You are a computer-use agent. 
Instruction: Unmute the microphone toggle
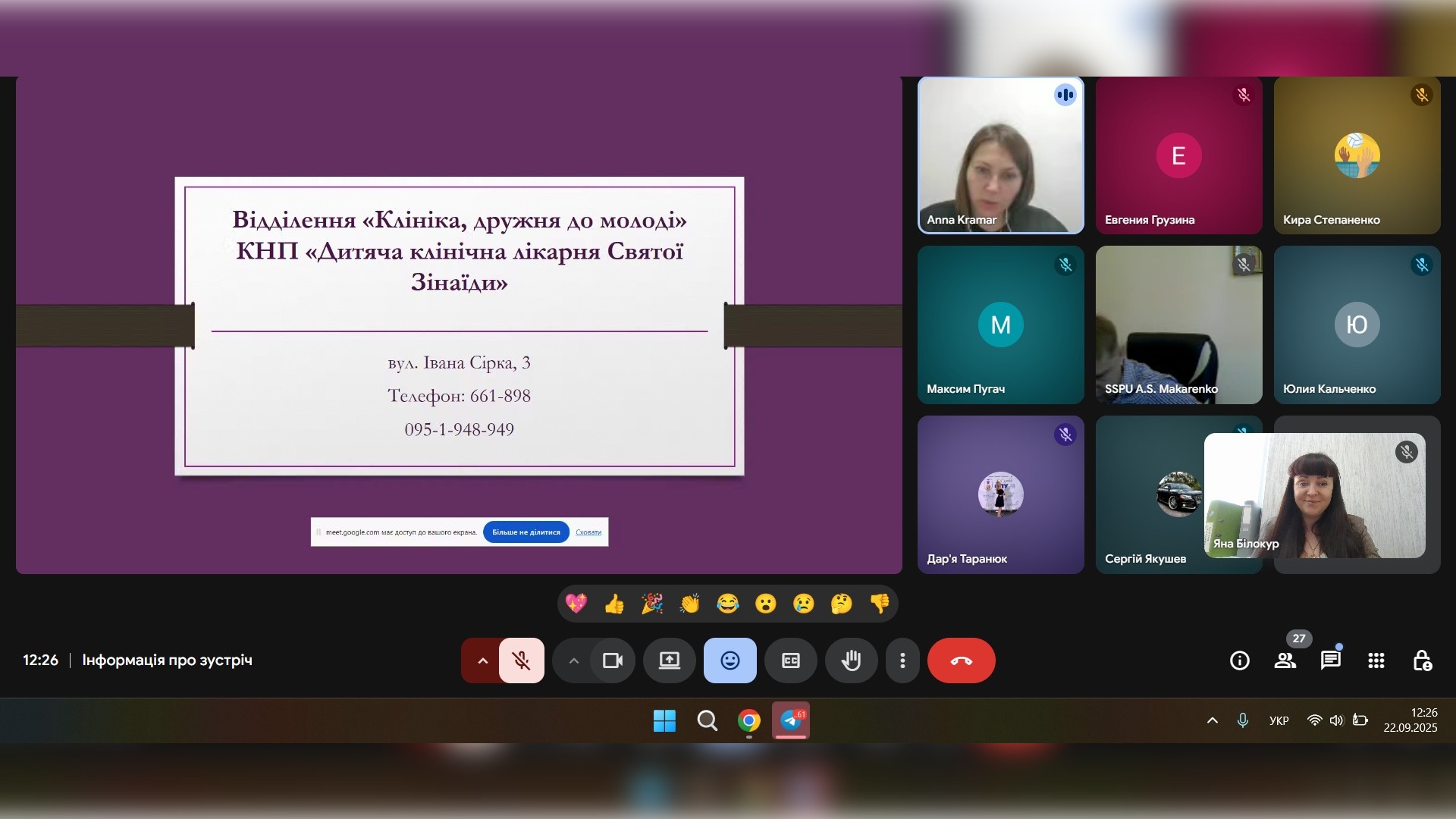coord(522,661)
